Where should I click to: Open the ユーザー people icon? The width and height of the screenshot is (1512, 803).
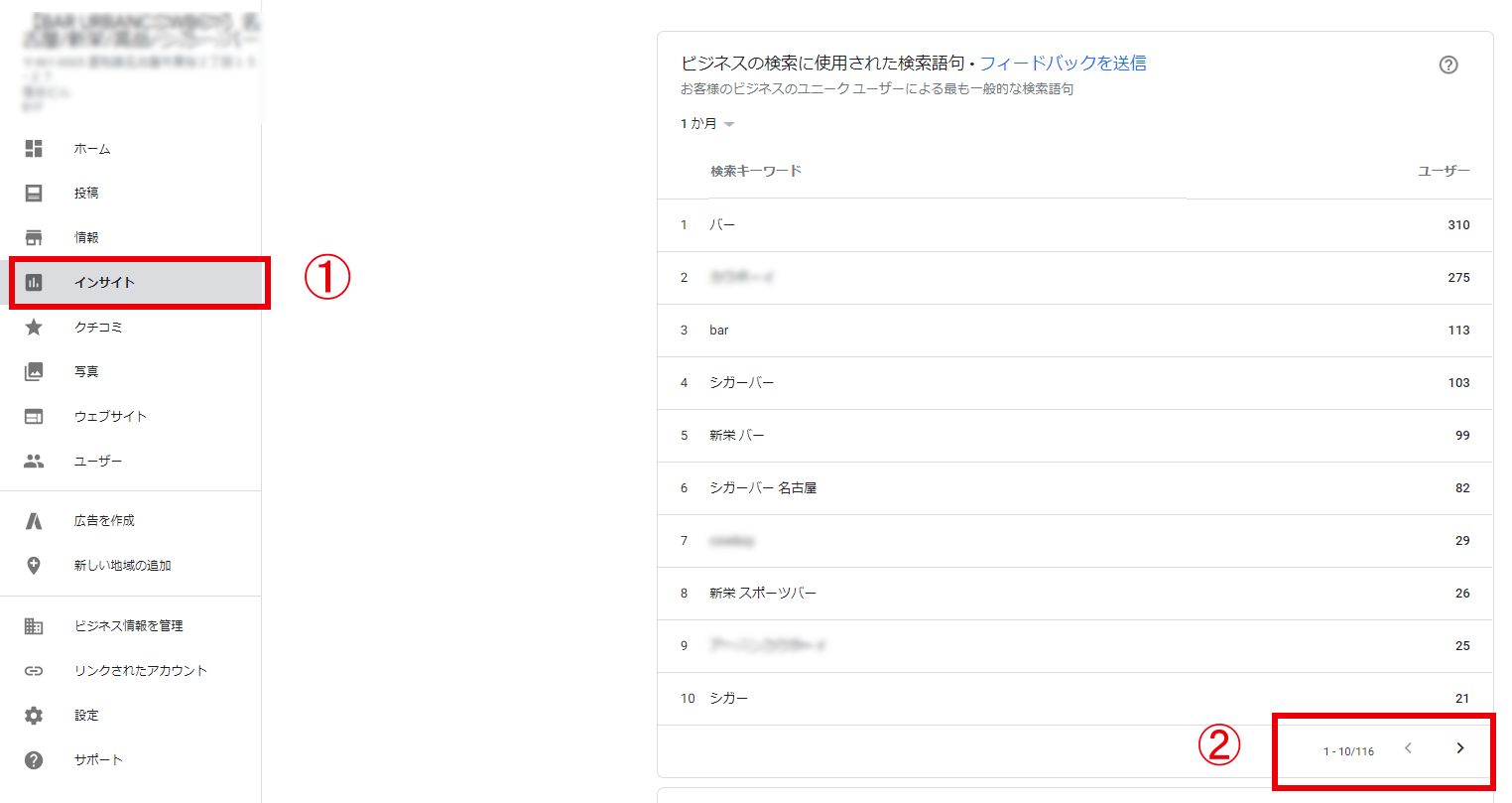[33, 461]
